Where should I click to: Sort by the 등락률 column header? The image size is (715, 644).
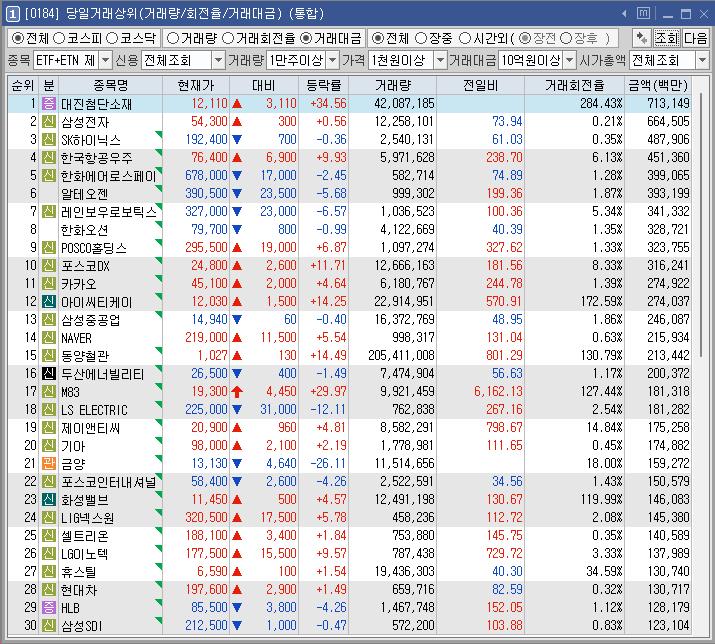(x=323, y=85)
